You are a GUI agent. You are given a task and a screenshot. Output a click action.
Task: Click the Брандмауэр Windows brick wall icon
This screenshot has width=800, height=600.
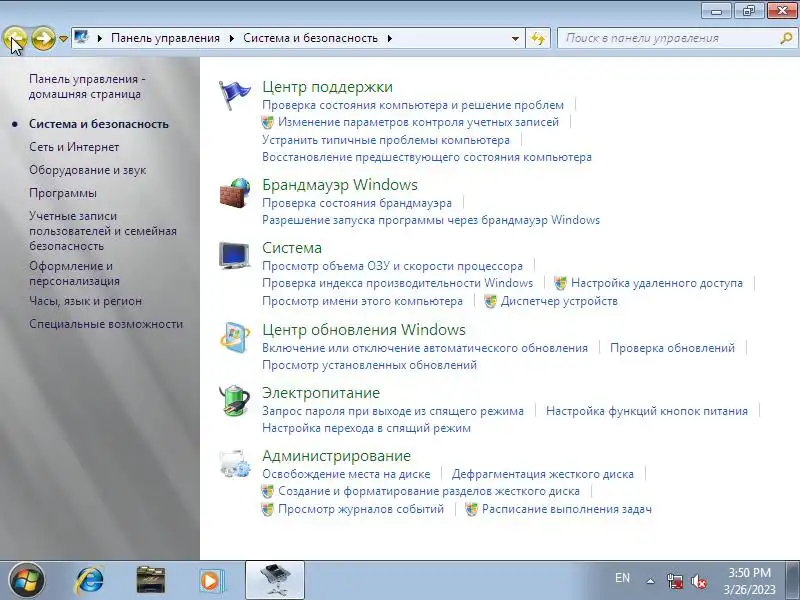click(235, 193)
